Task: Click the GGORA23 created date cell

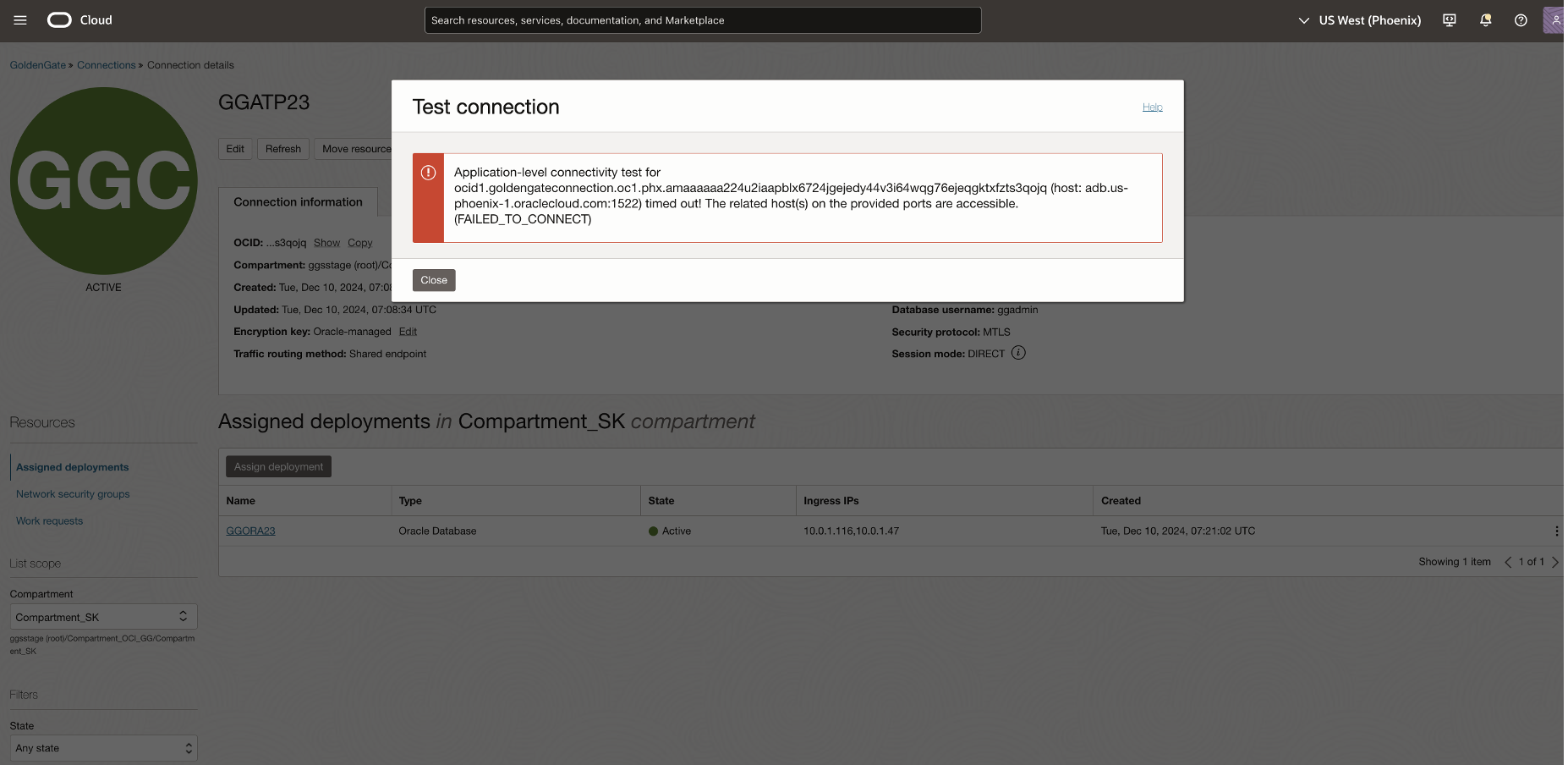Action: click(1178, 531)
